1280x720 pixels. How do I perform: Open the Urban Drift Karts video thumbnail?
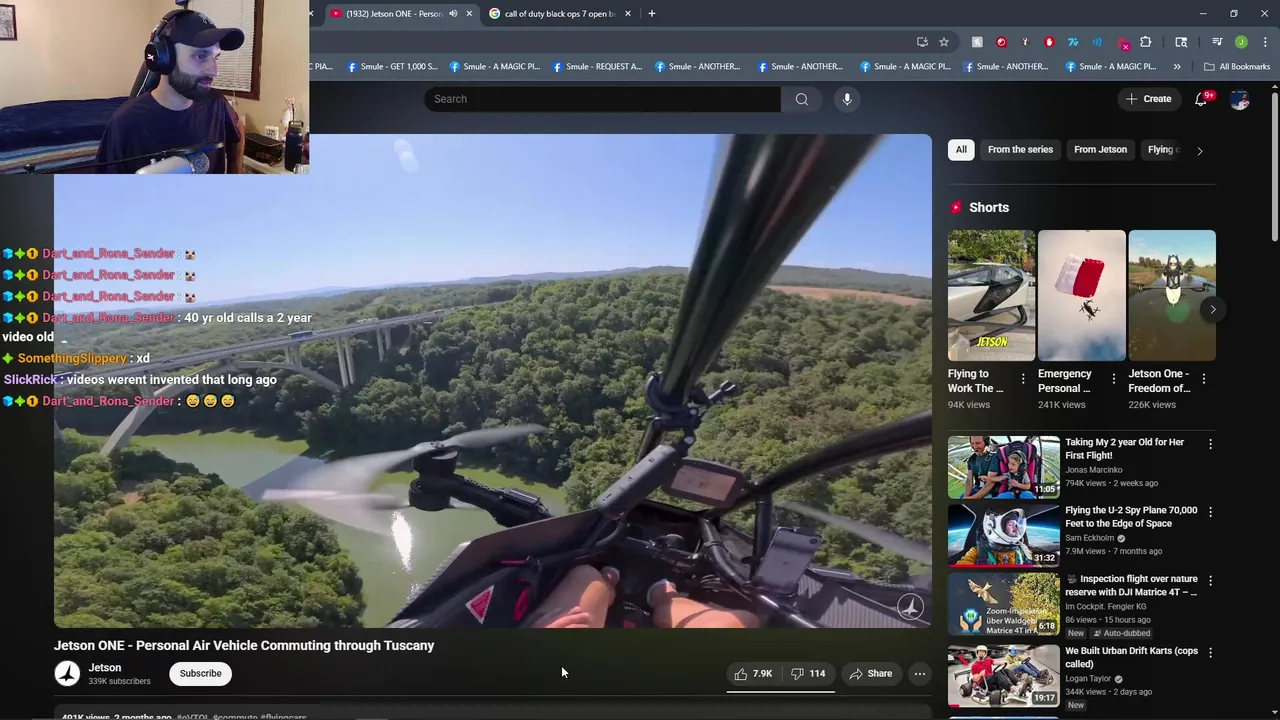tap(1003, 675)
